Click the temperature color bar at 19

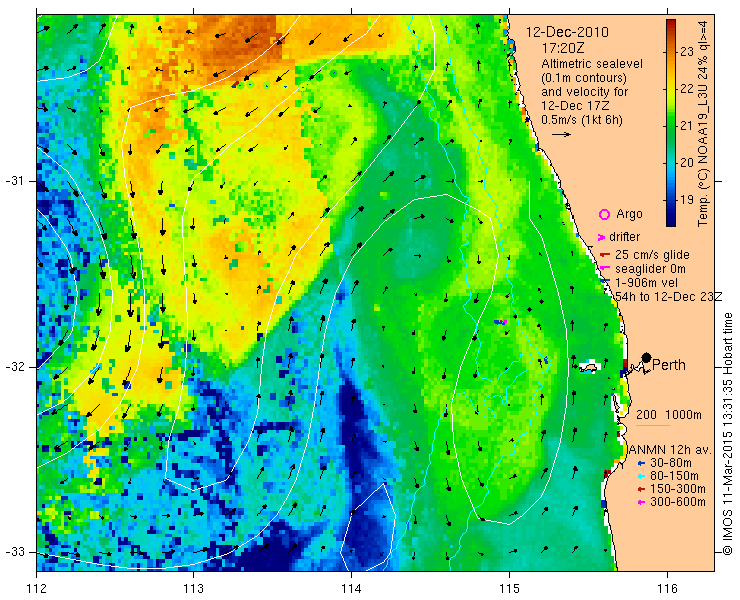coord(671,200)
